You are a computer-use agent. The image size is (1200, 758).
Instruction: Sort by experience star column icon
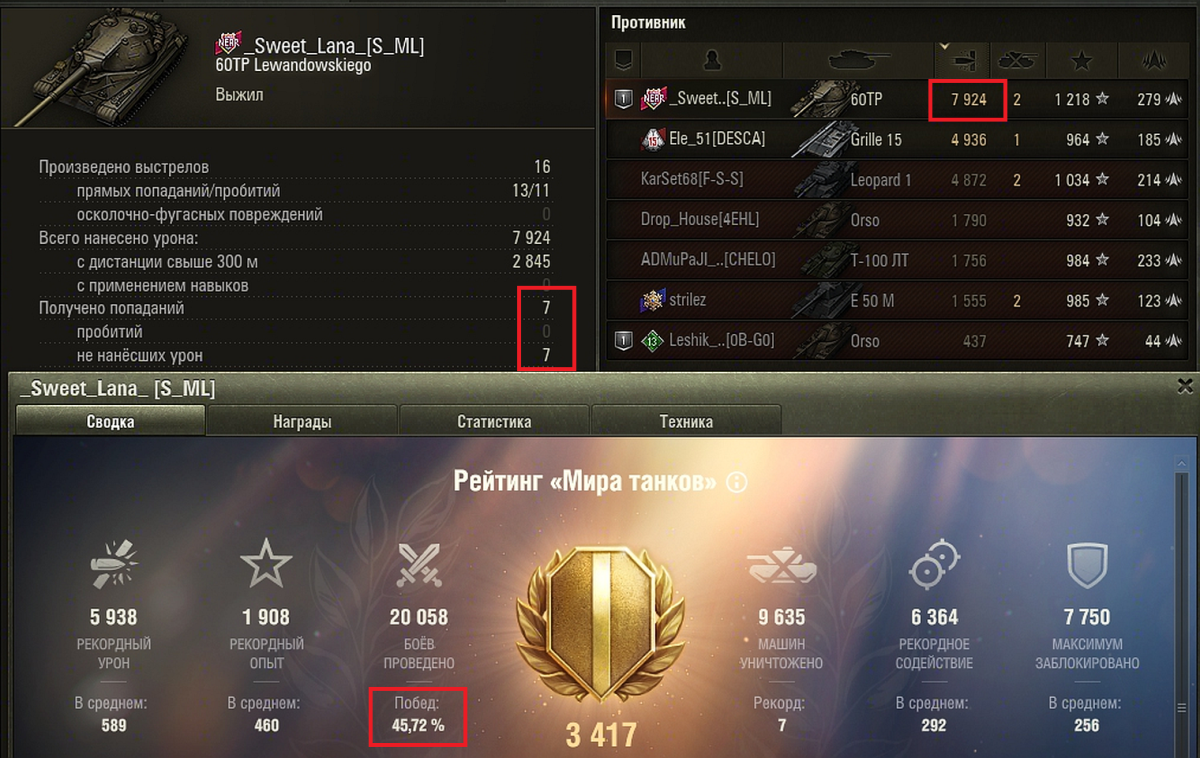(x=1081, y=61)
